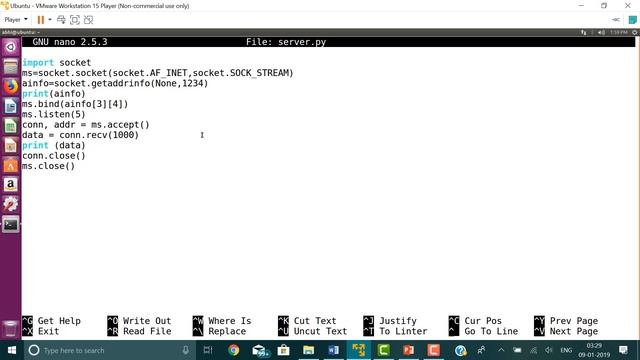Click nano 'Cut Text' shortcut label
This screenshot has height=360, width=640.
tap(315, 321)
